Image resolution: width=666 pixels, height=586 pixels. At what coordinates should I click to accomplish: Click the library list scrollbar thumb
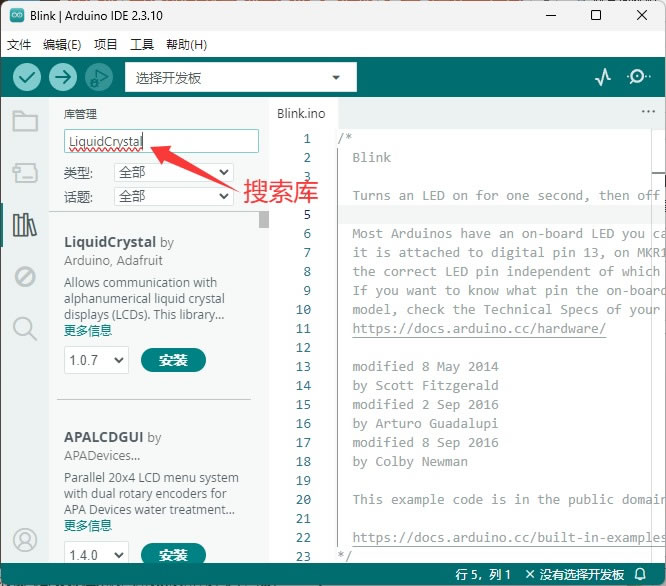point(264,220)
